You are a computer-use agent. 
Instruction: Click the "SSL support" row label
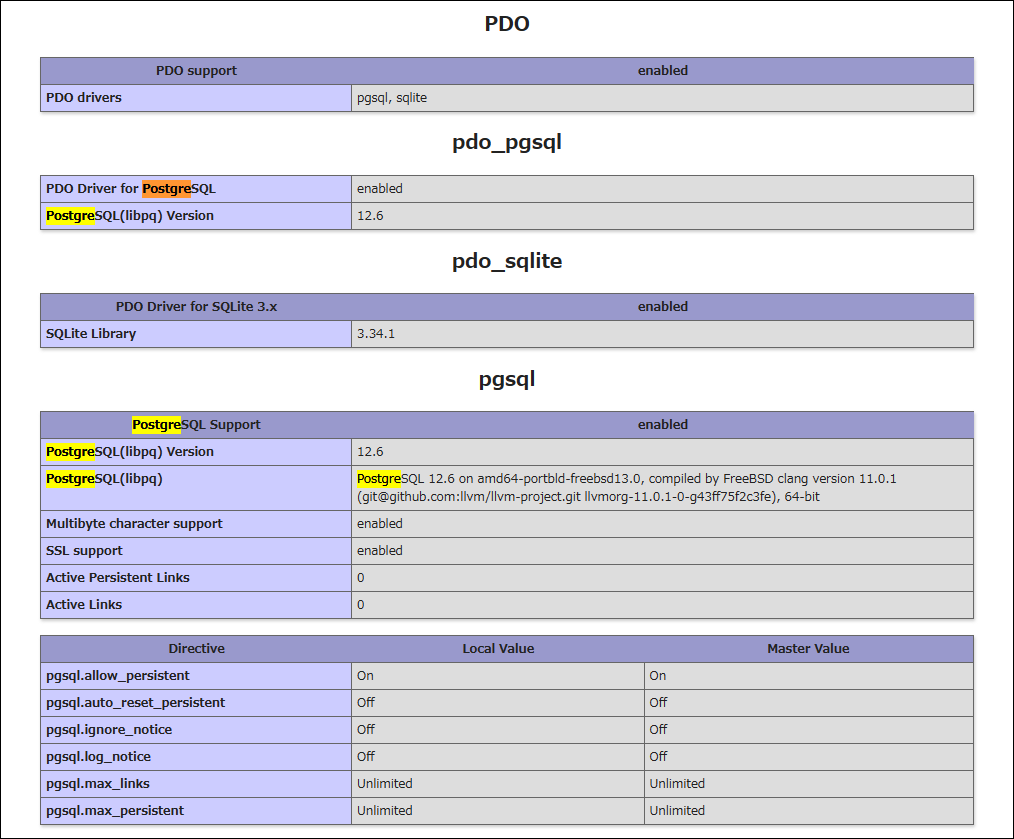click(84, 551)
